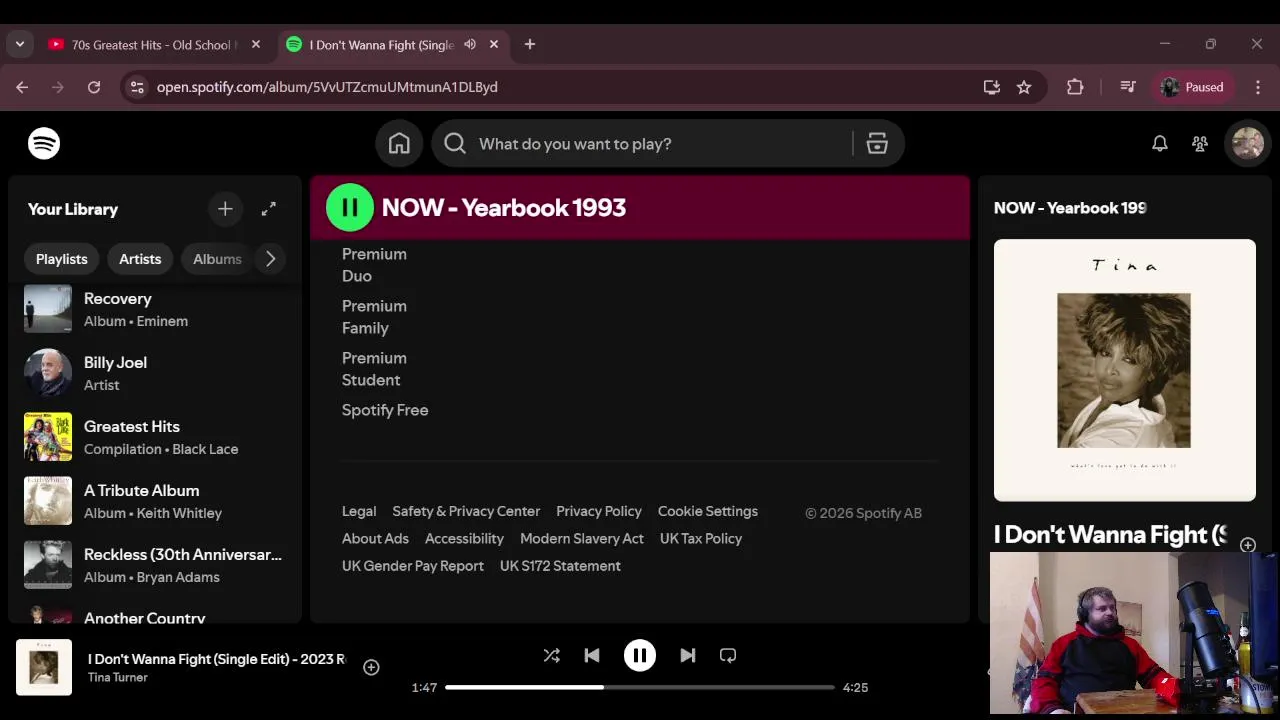Skip to the previous track
This screenshot has width=1280, height=720.
tap(592, 656)
